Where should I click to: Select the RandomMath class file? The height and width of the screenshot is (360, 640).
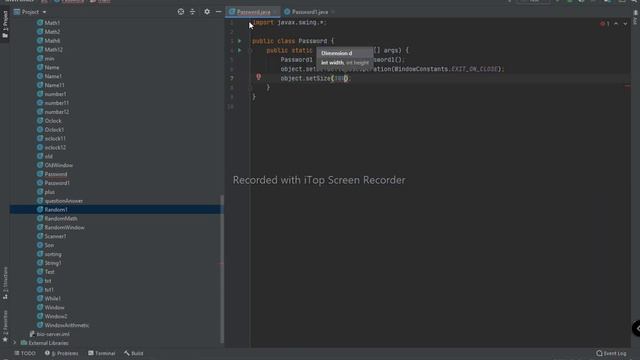point(57,218)
